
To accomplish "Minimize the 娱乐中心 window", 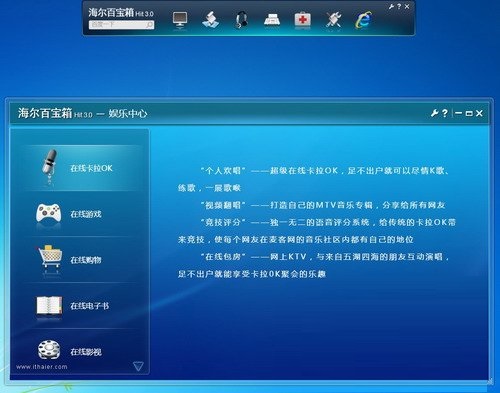I will [458, 113].
